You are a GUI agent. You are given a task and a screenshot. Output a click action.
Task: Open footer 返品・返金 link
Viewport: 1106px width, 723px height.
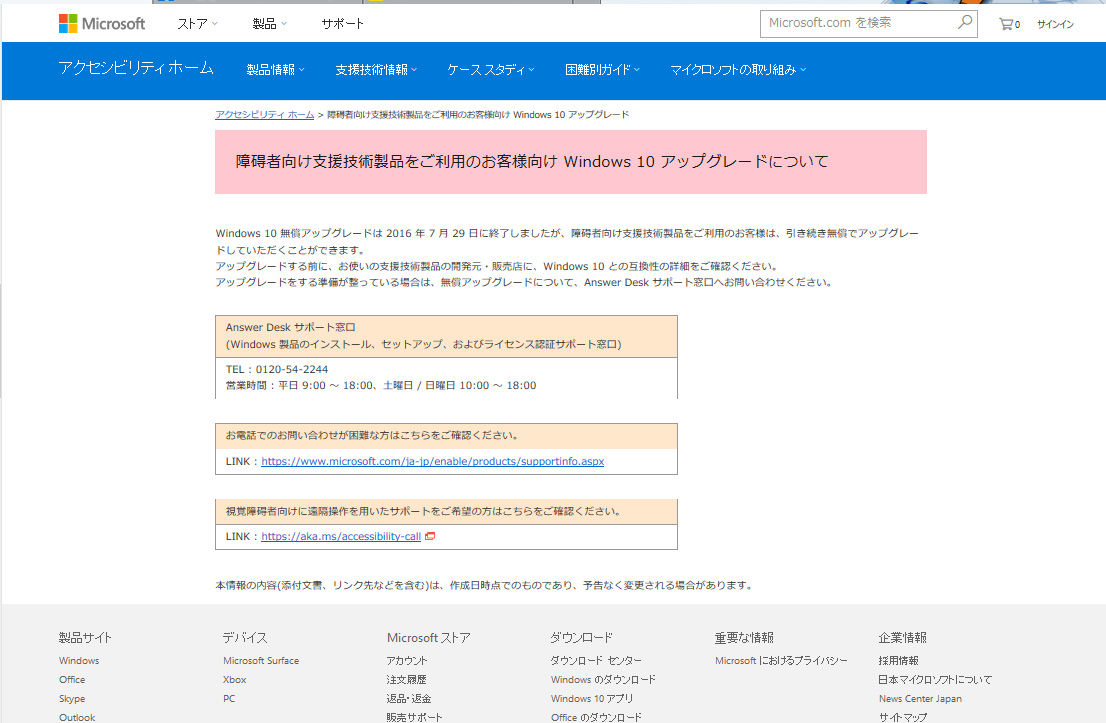409,699
